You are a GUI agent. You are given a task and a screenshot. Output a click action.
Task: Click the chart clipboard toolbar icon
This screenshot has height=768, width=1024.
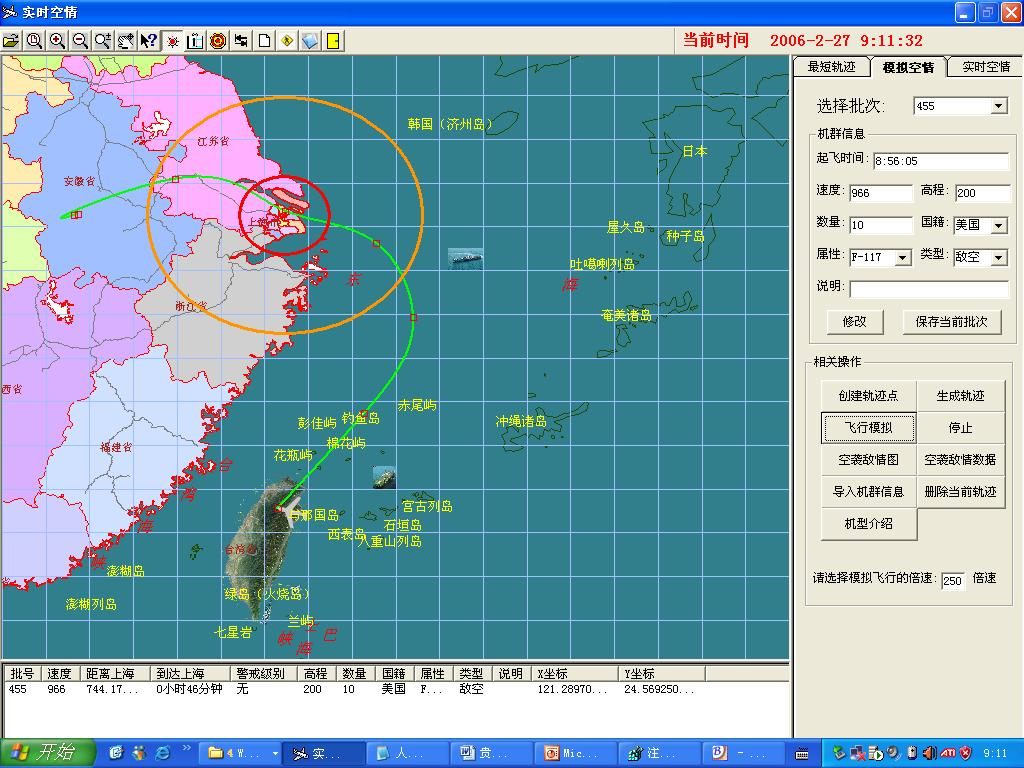(x=195, y=42)
